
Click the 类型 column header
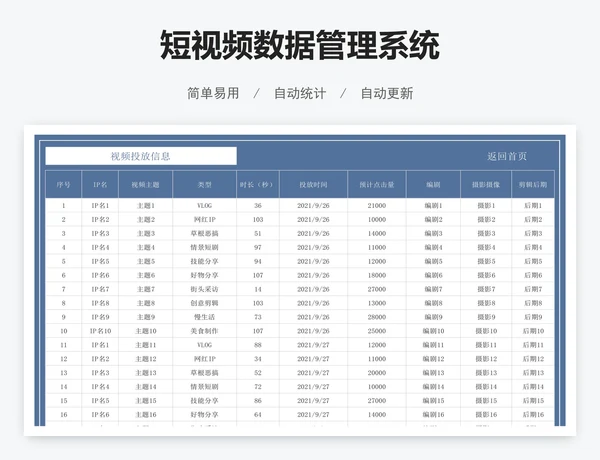coord(204,184)
